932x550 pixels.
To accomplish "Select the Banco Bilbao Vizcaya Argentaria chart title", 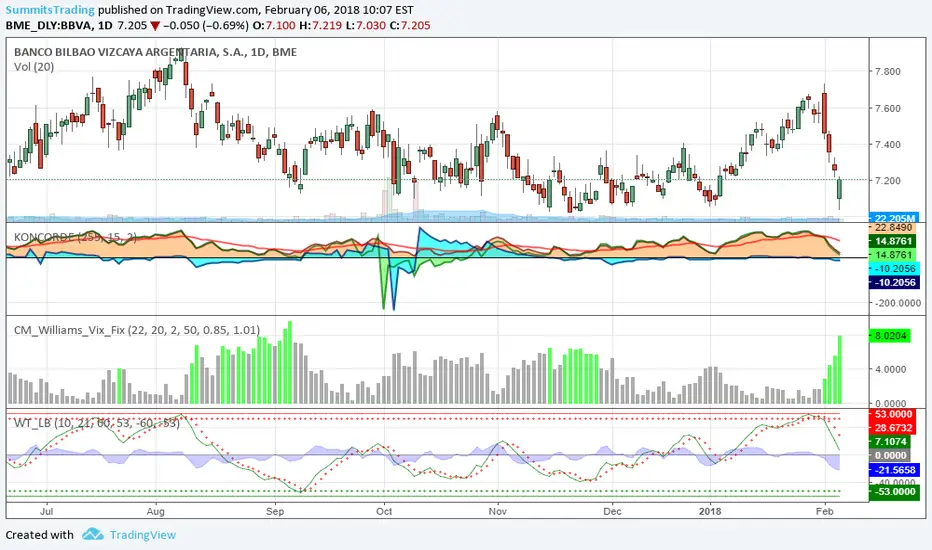I will (155, 52).
